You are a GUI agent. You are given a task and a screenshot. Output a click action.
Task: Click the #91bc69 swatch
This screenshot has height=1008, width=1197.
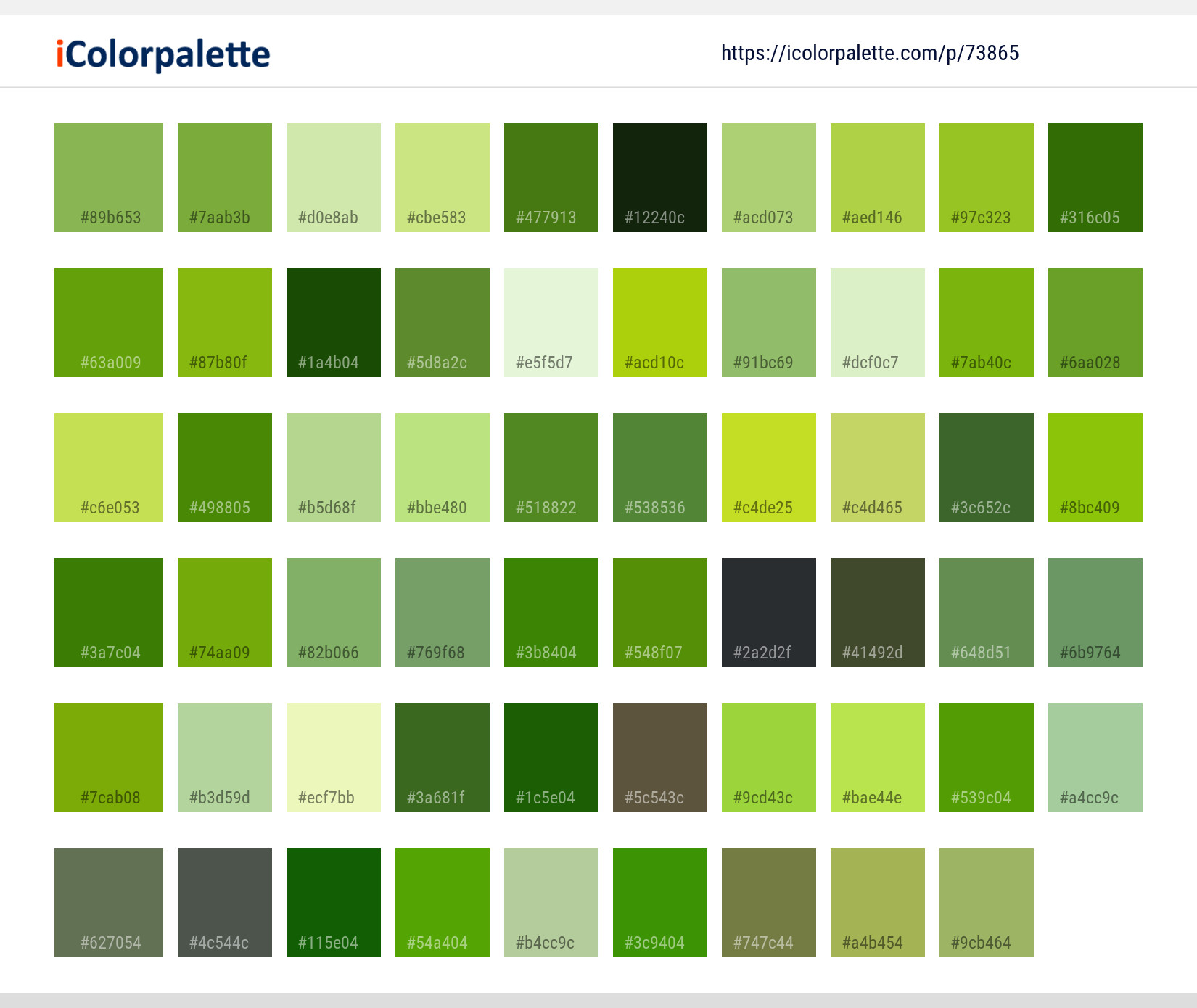(x=769, y=323)
